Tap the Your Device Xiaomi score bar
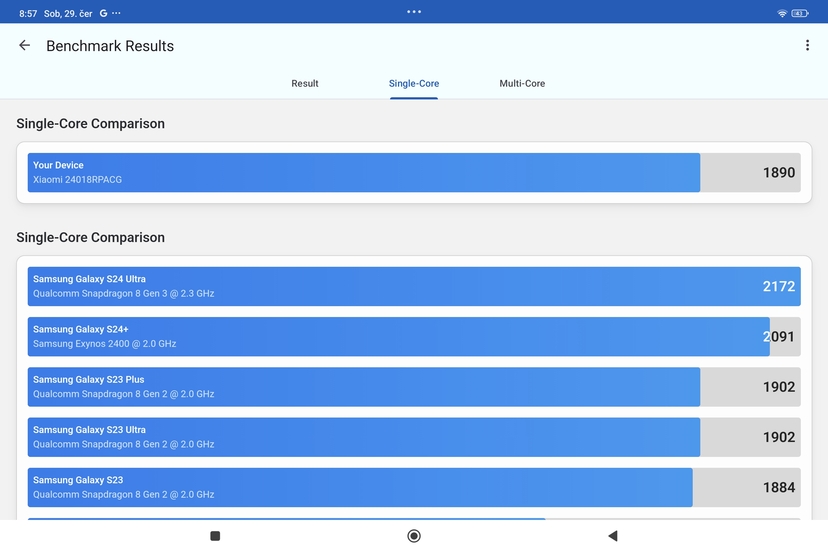This screenshot has width=828, height=552. (414, 173)
